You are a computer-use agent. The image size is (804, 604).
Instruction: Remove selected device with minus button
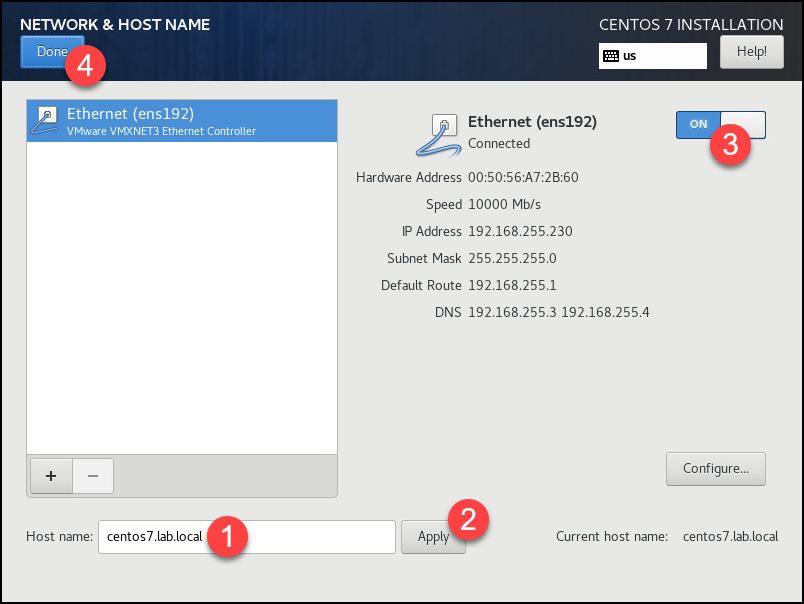(93, 476)
